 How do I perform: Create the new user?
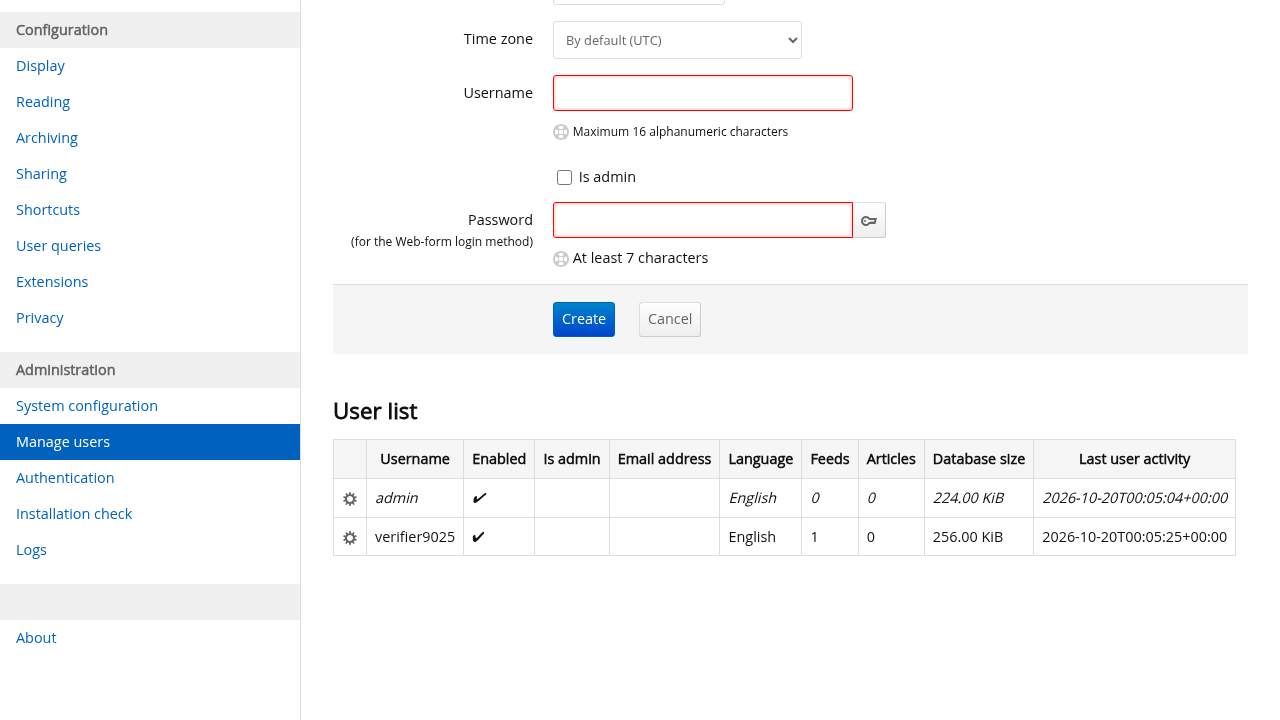click(584, 319)
